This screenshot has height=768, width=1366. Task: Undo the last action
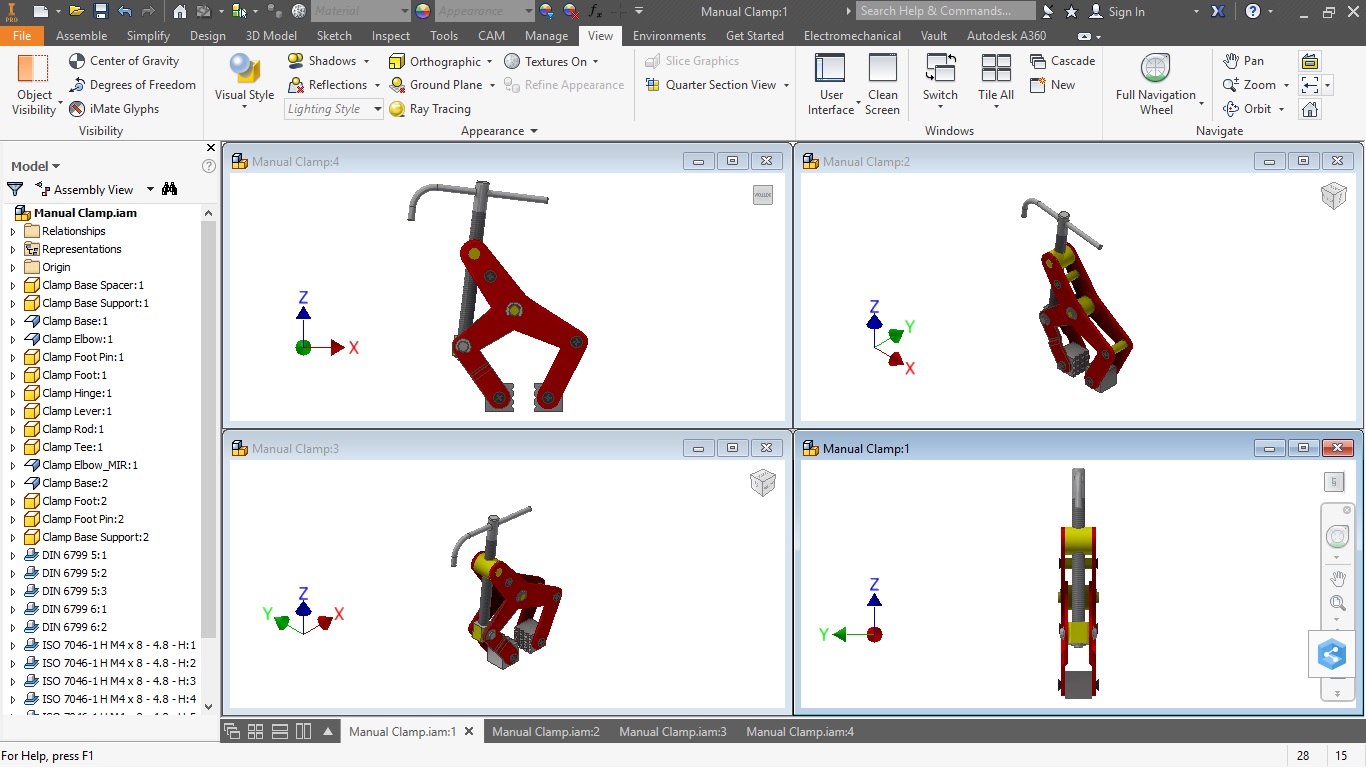pos(124,11)
